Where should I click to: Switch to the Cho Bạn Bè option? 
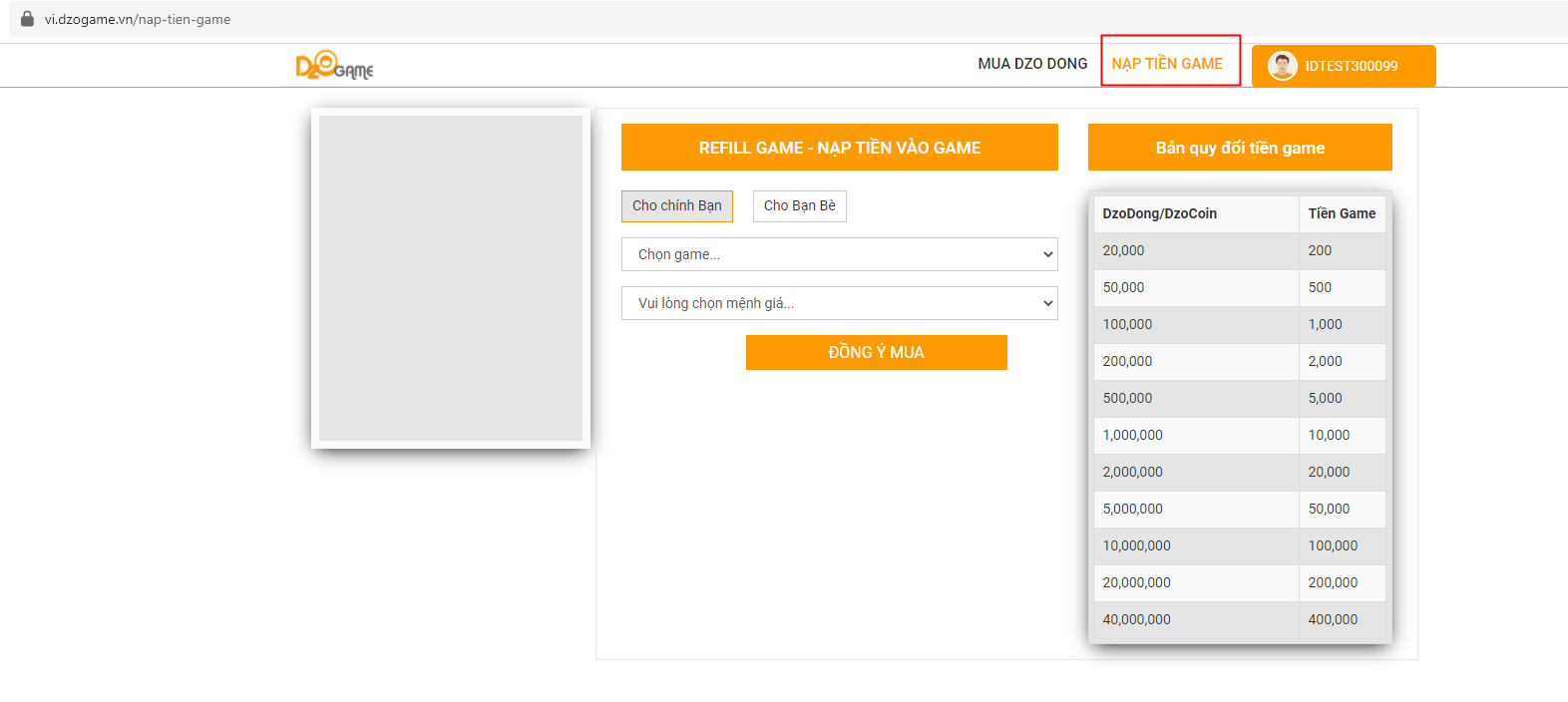pos(799,206)
